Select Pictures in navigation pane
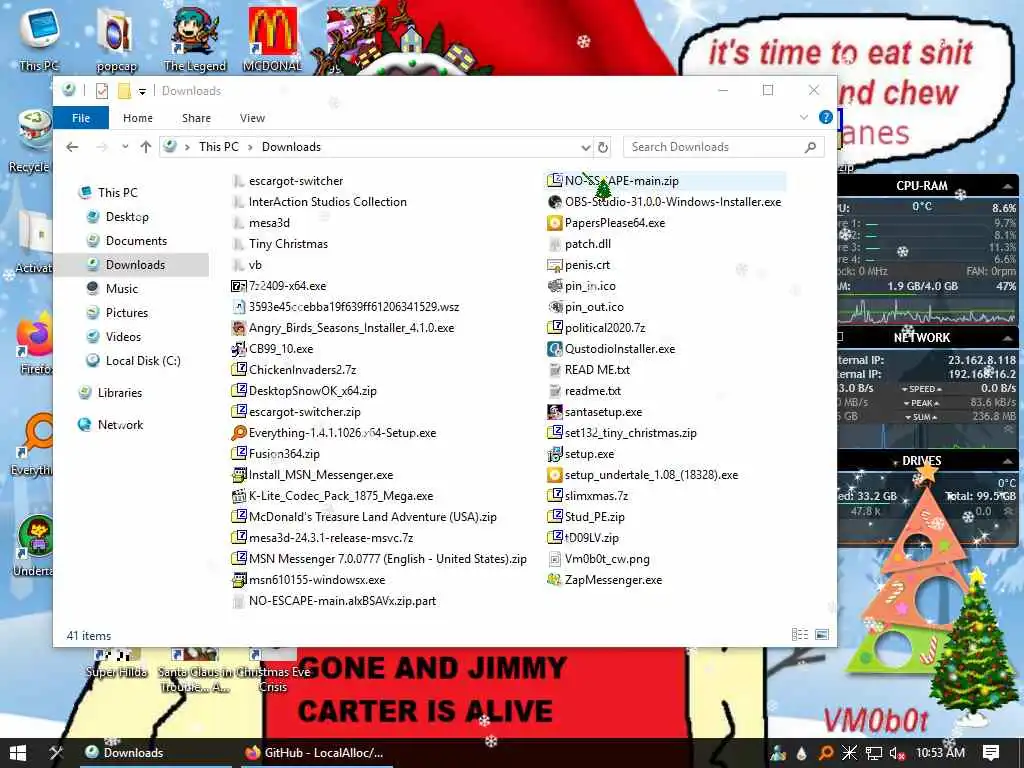 point(127,313)
